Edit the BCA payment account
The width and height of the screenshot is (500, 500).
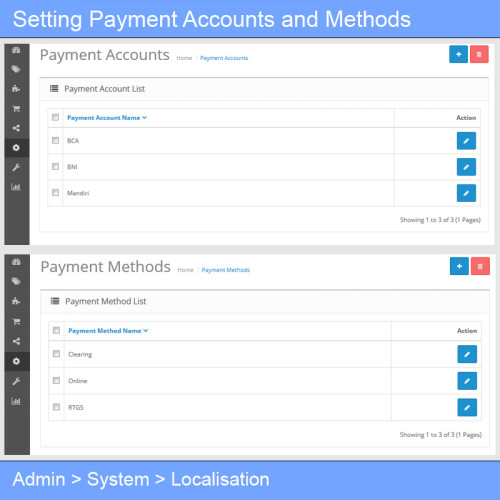coord(466,141)
